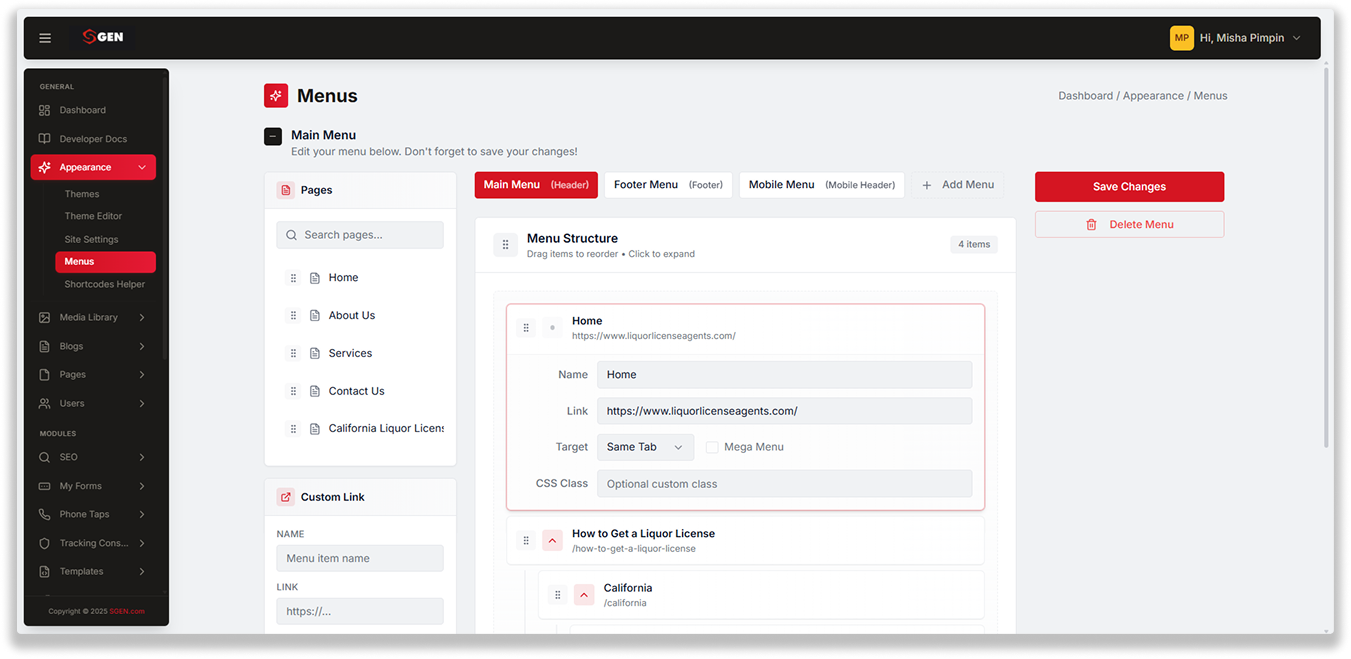Viewport: 1351px width, 659px height.
Task: Click the SGEN logo
Action: pyautogui.click(x=103, y=37)
